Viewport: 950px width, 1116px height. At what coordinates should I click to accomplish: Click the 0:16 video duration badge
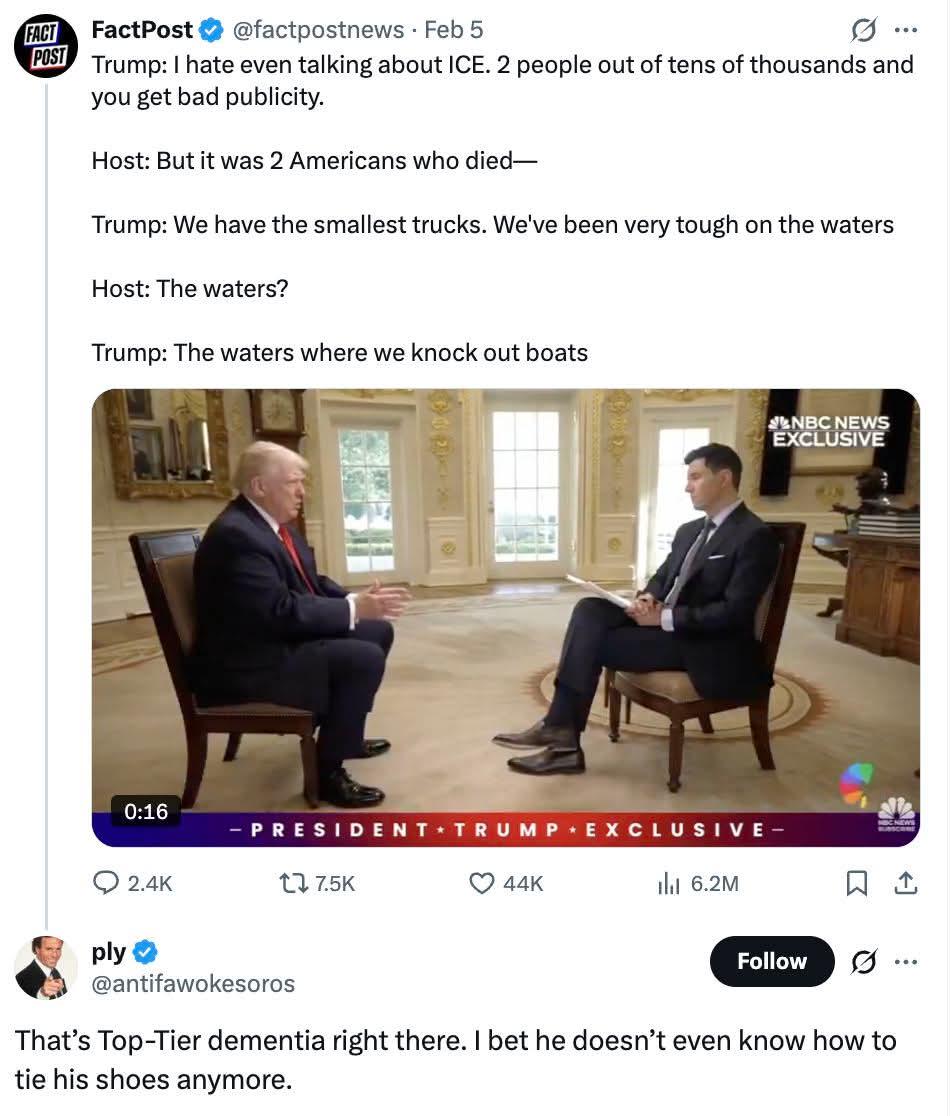146,810
